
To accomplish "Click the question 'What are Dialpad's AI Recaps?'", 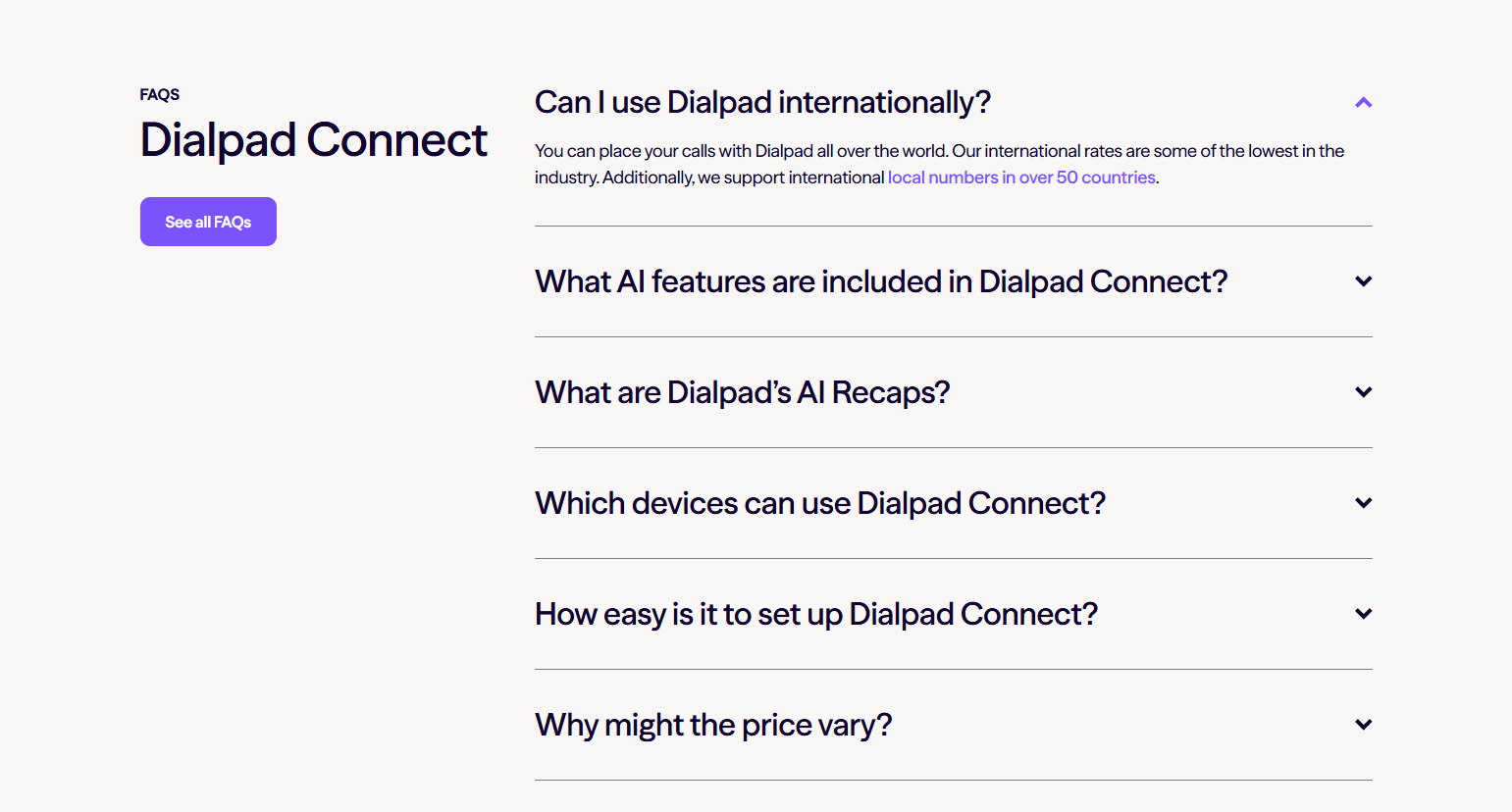I will coord(742,391).
